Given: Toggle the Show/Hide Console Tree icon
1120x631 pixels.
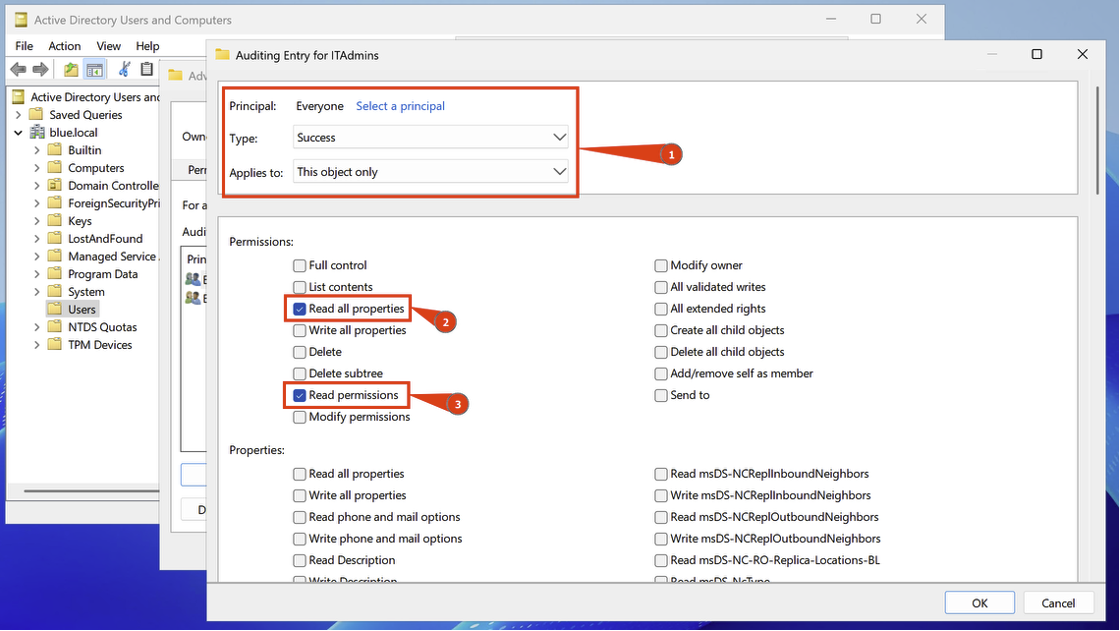Looking at the screenshot, I should [x=95, y=69].
